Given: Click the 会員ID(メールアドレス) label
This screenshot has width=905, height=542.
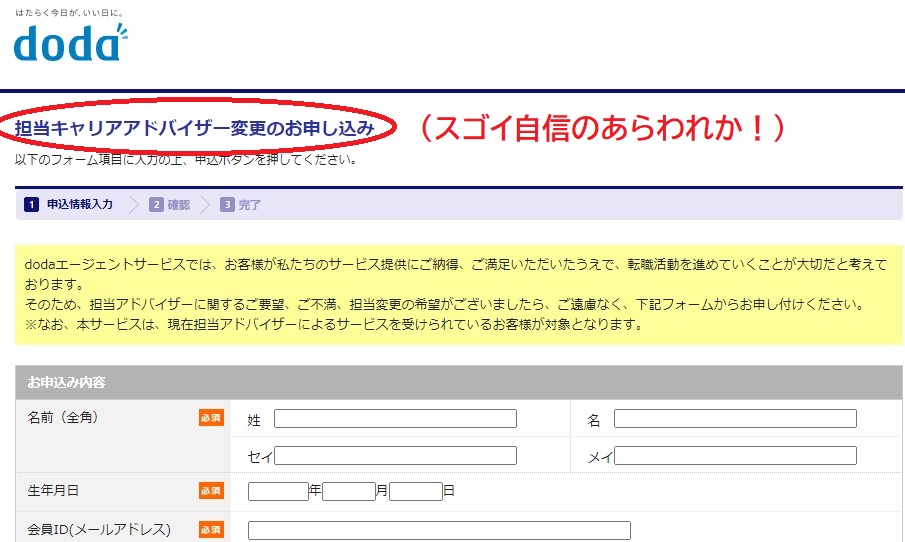Looking at the screenshot, I should pos(99,529).
